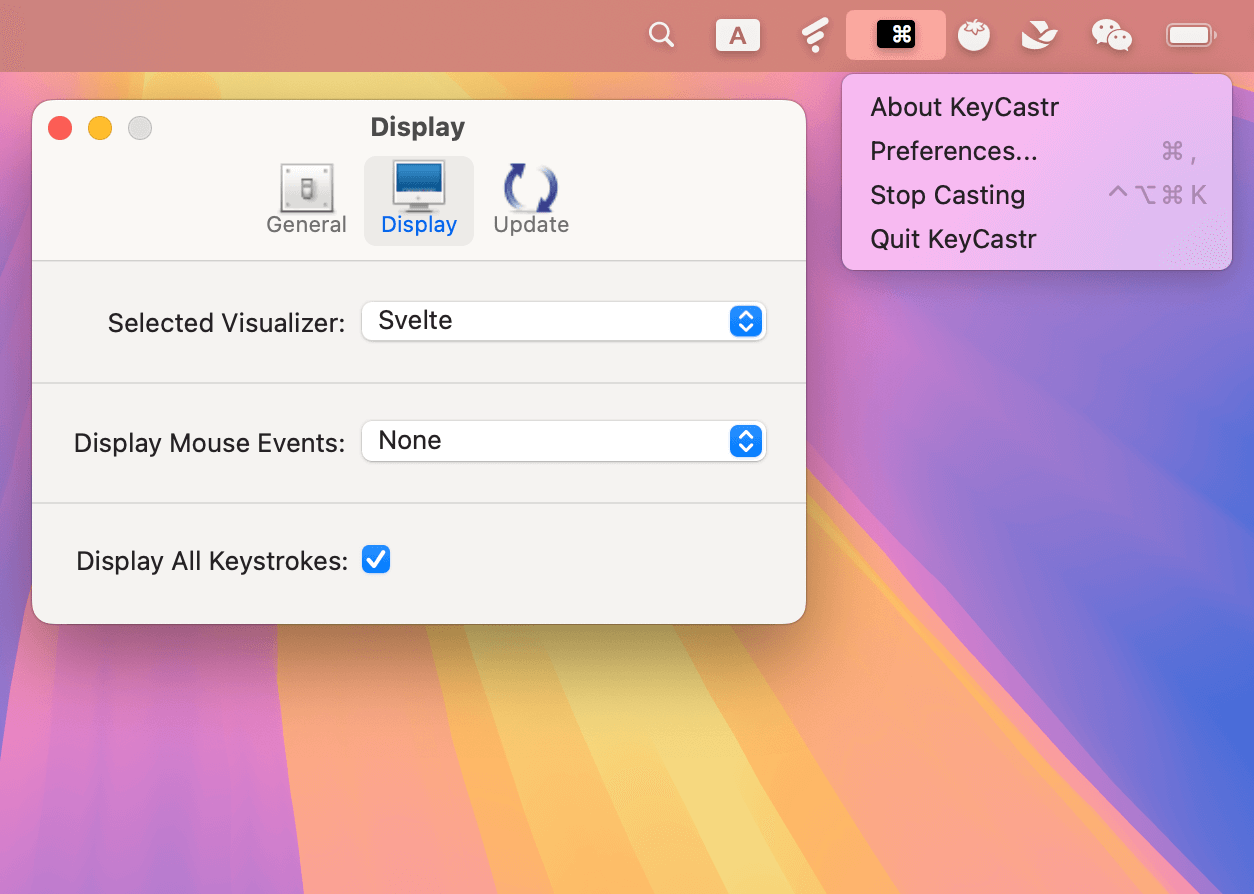1254x894 pixels.
Task: Select the Display preferences tab
Action: (x=419, y=200)
